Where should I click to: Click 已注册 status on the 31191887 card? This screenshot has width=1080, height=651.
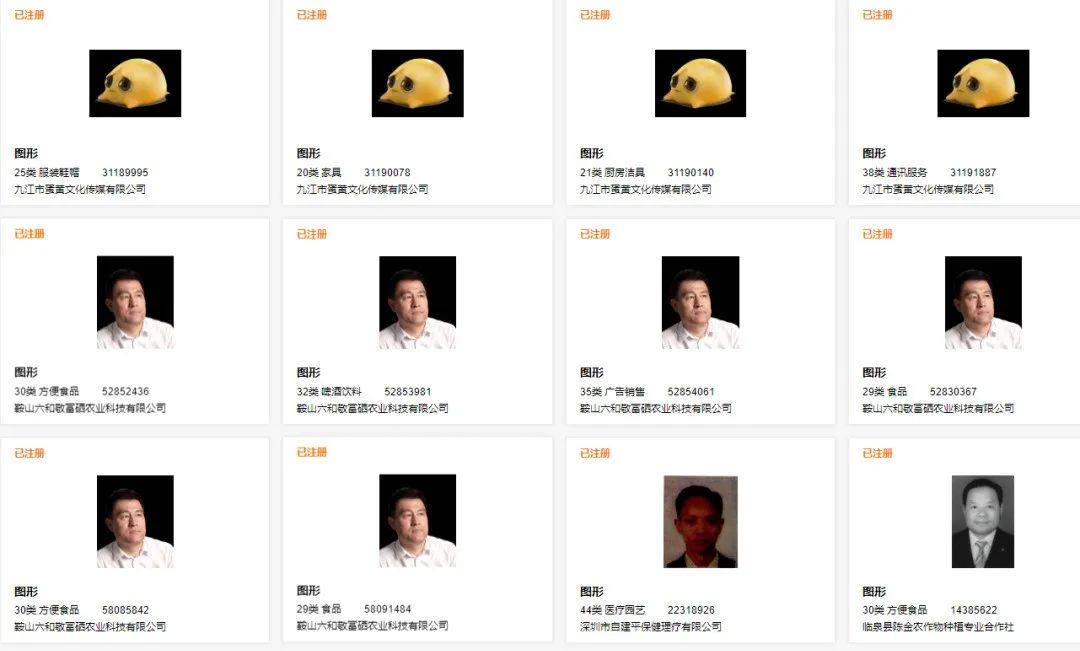point(877,14)
